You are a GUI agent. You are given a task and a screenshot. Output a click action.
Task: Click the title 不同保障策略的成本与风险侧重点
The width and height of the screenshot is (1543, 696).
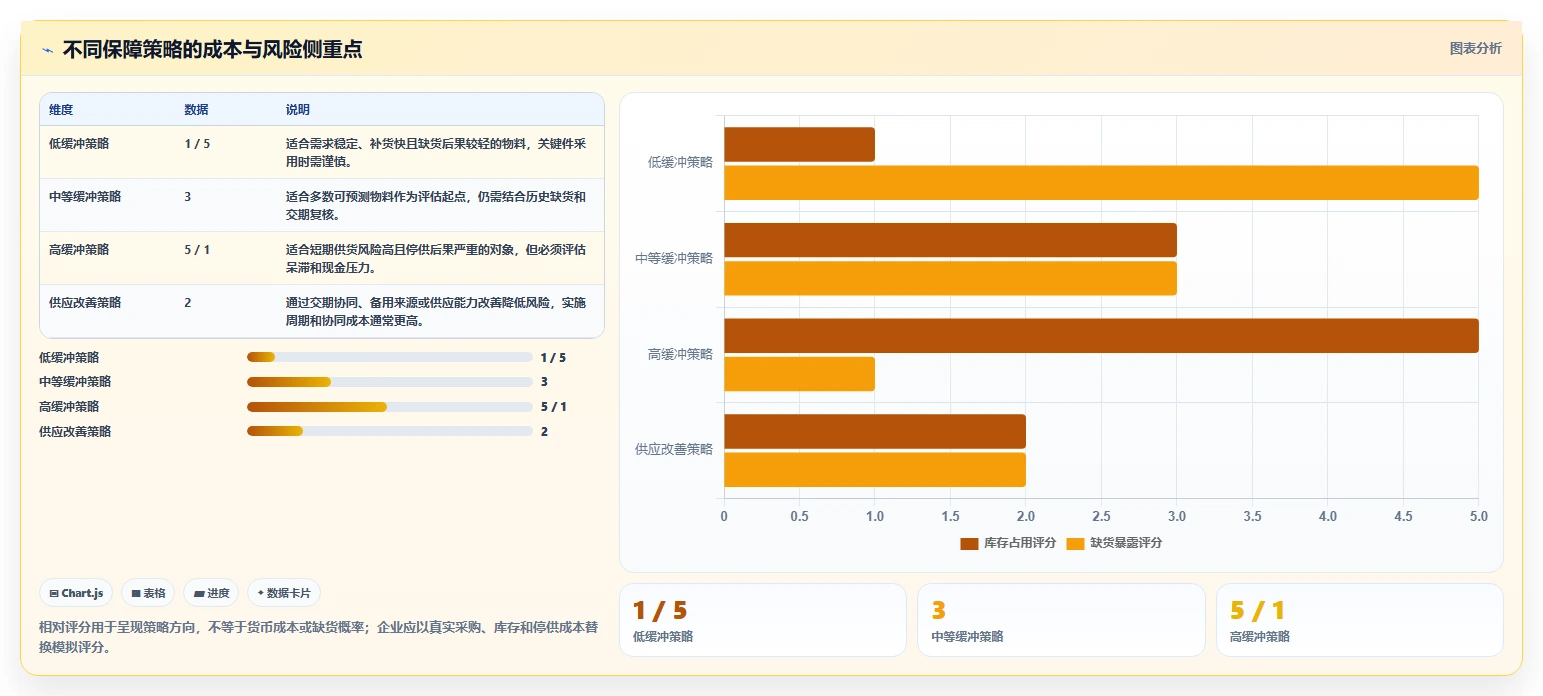(x=212, y=50)
